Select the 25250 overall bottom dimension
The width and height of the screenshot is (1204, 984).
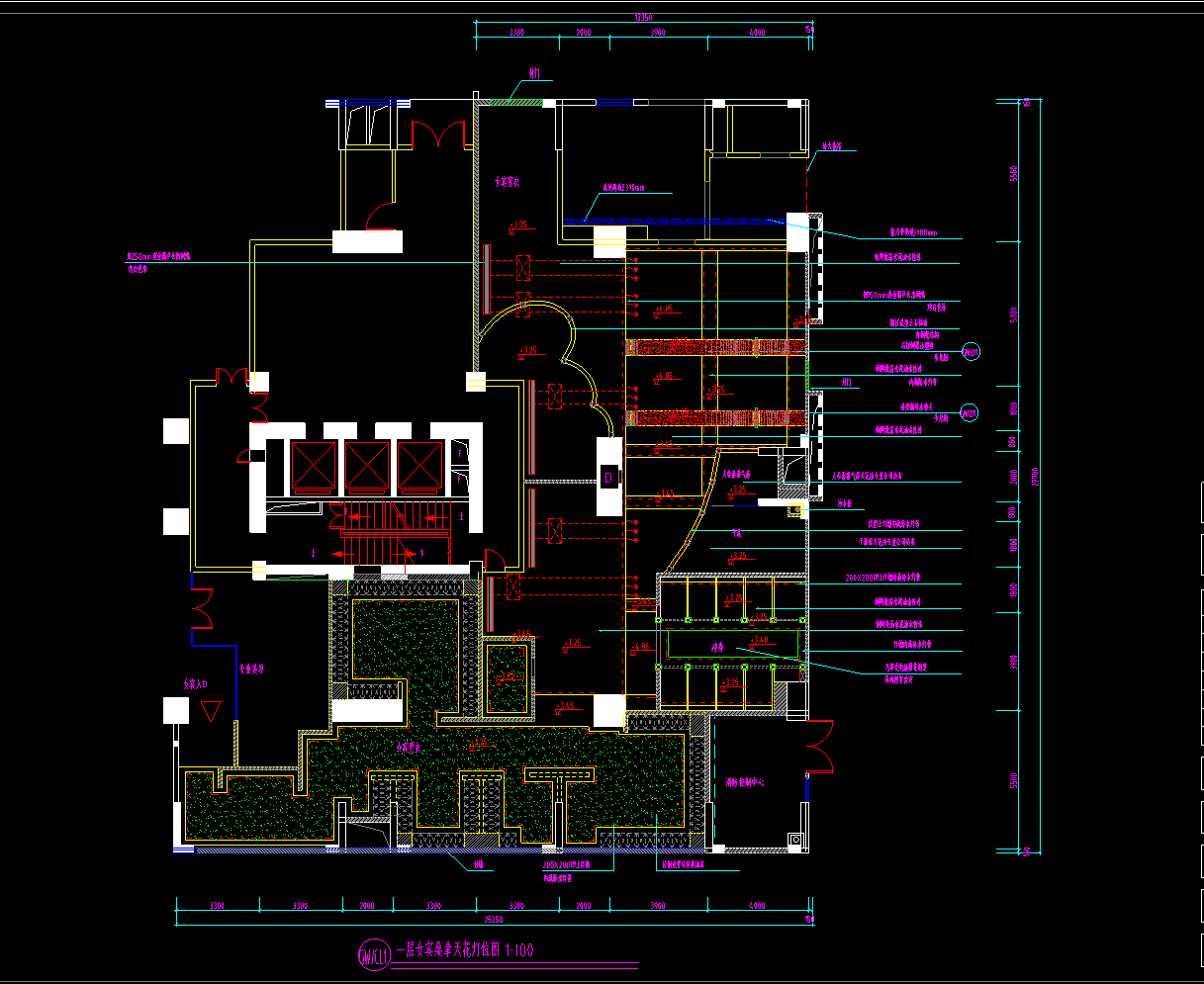click(x=493, y=919)
